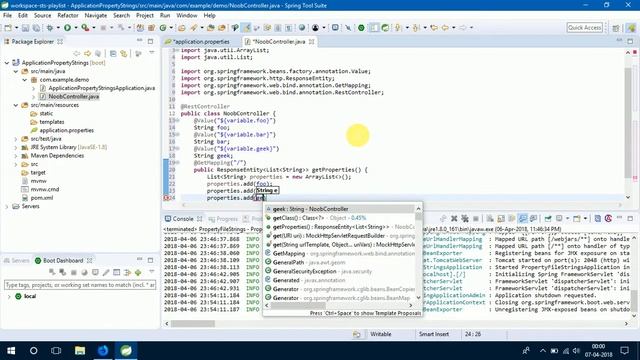Expand ApplicationPropertyStringsApplication.java node
This screenshot has height=360, width=640.
click(33, 88)
